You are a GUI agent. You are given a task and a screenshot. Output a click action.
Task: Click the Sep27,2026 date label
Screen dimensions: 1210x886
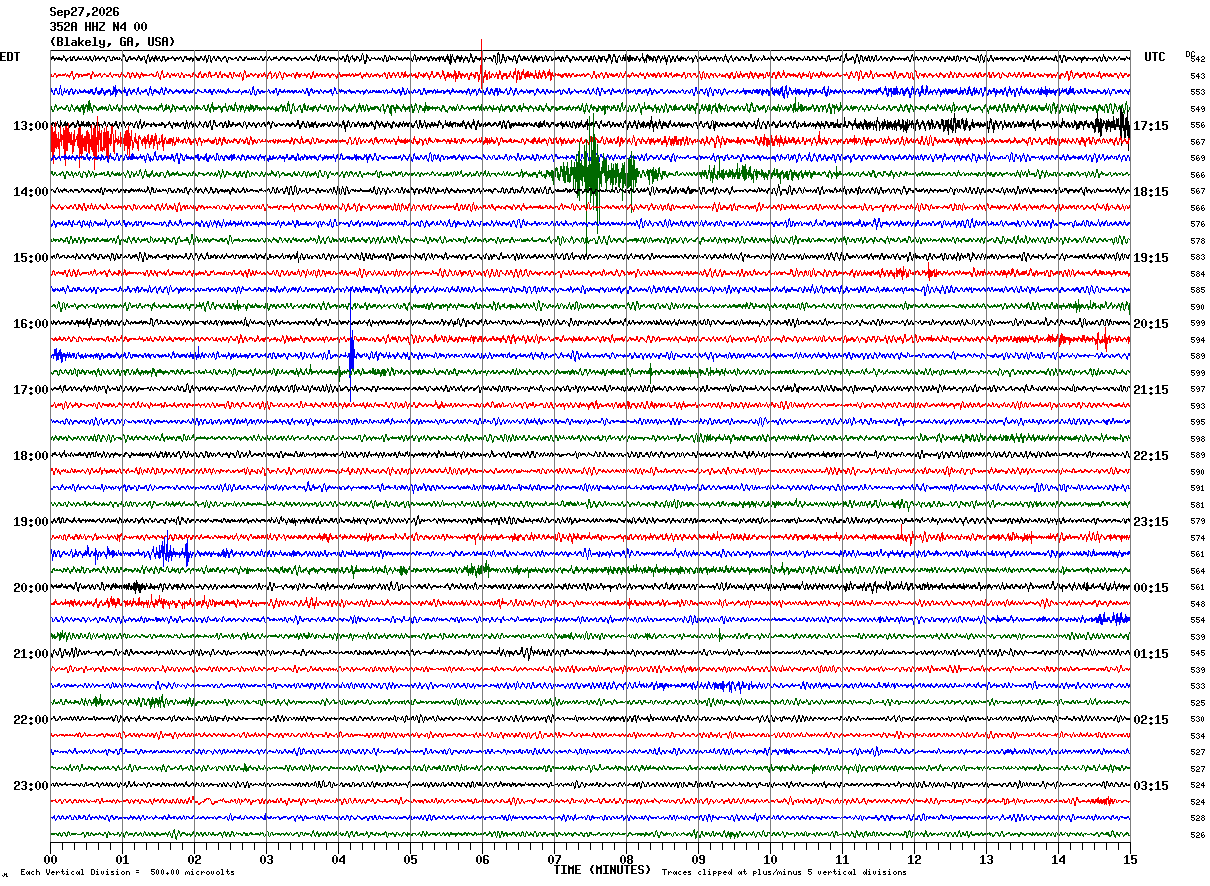(84, 12)
